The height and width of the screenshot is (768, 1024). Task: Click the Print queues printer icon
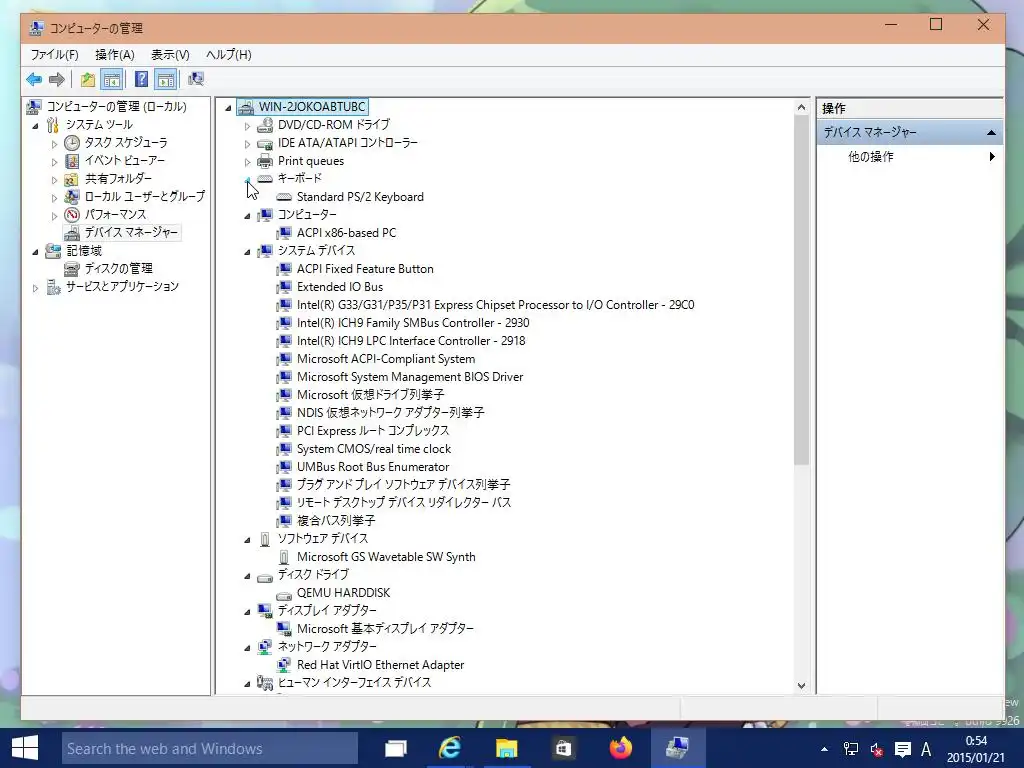click(x=264, y=161)
